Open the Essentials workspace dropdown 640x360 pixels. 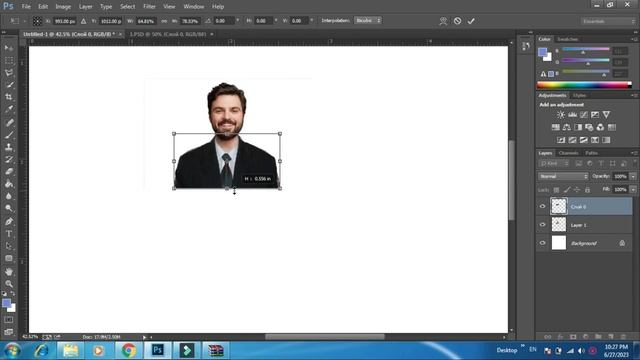pos(609,21)
